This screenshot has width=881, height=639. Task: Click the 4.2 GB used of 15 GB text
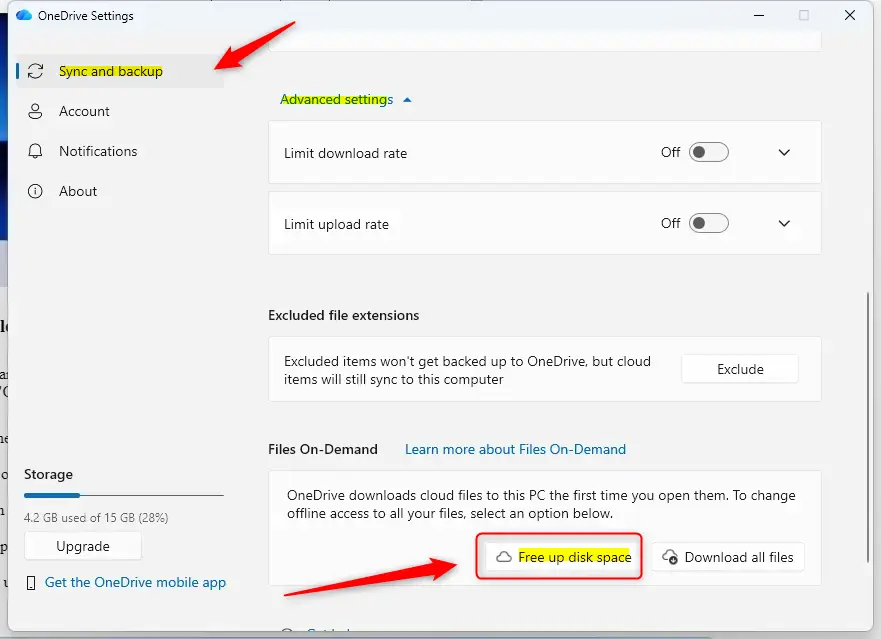pyautogui.click(x=96, y=518)
